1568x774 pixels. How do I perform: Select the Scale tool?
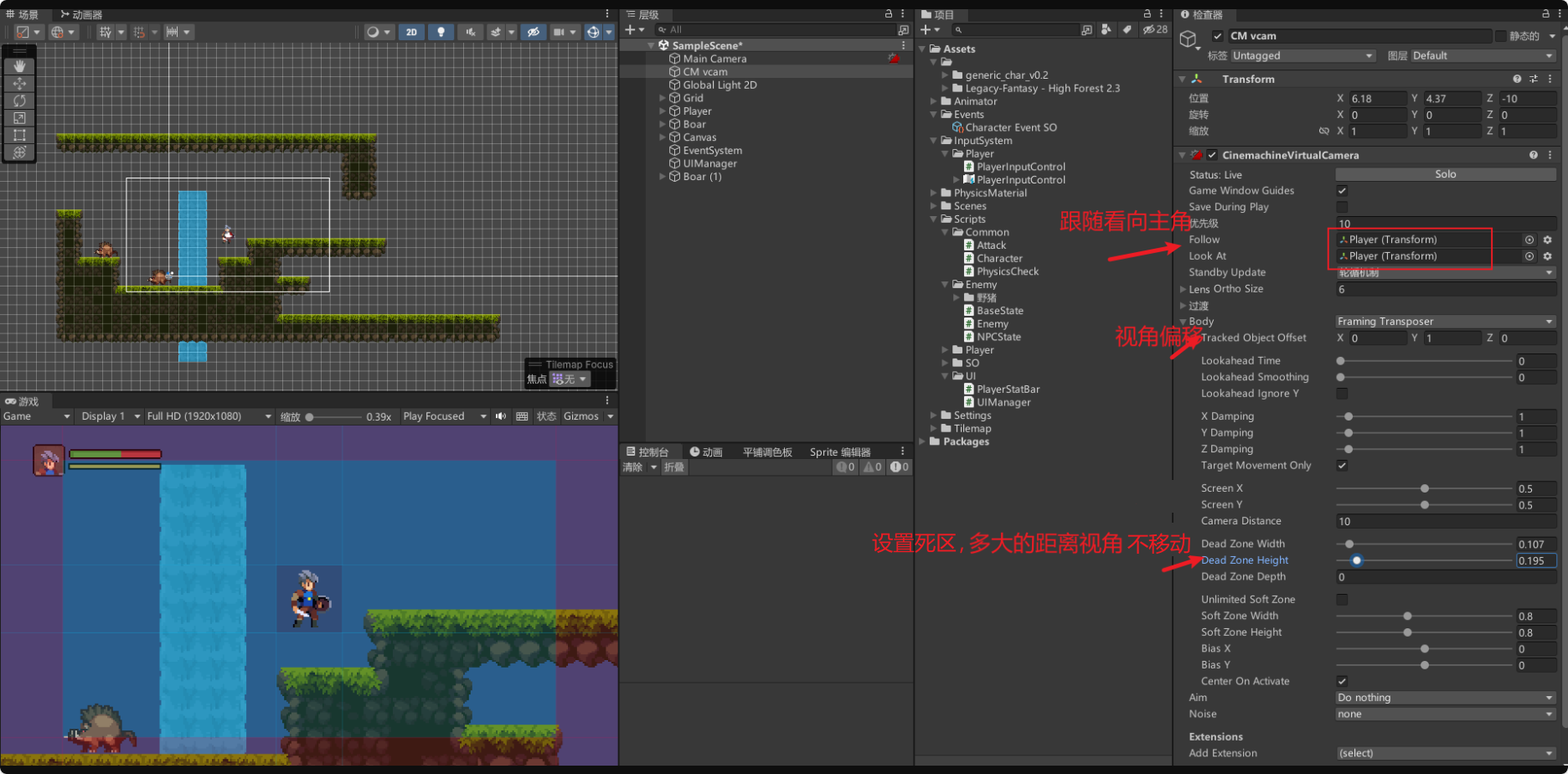pyautogui.click(x=19, y=118)
